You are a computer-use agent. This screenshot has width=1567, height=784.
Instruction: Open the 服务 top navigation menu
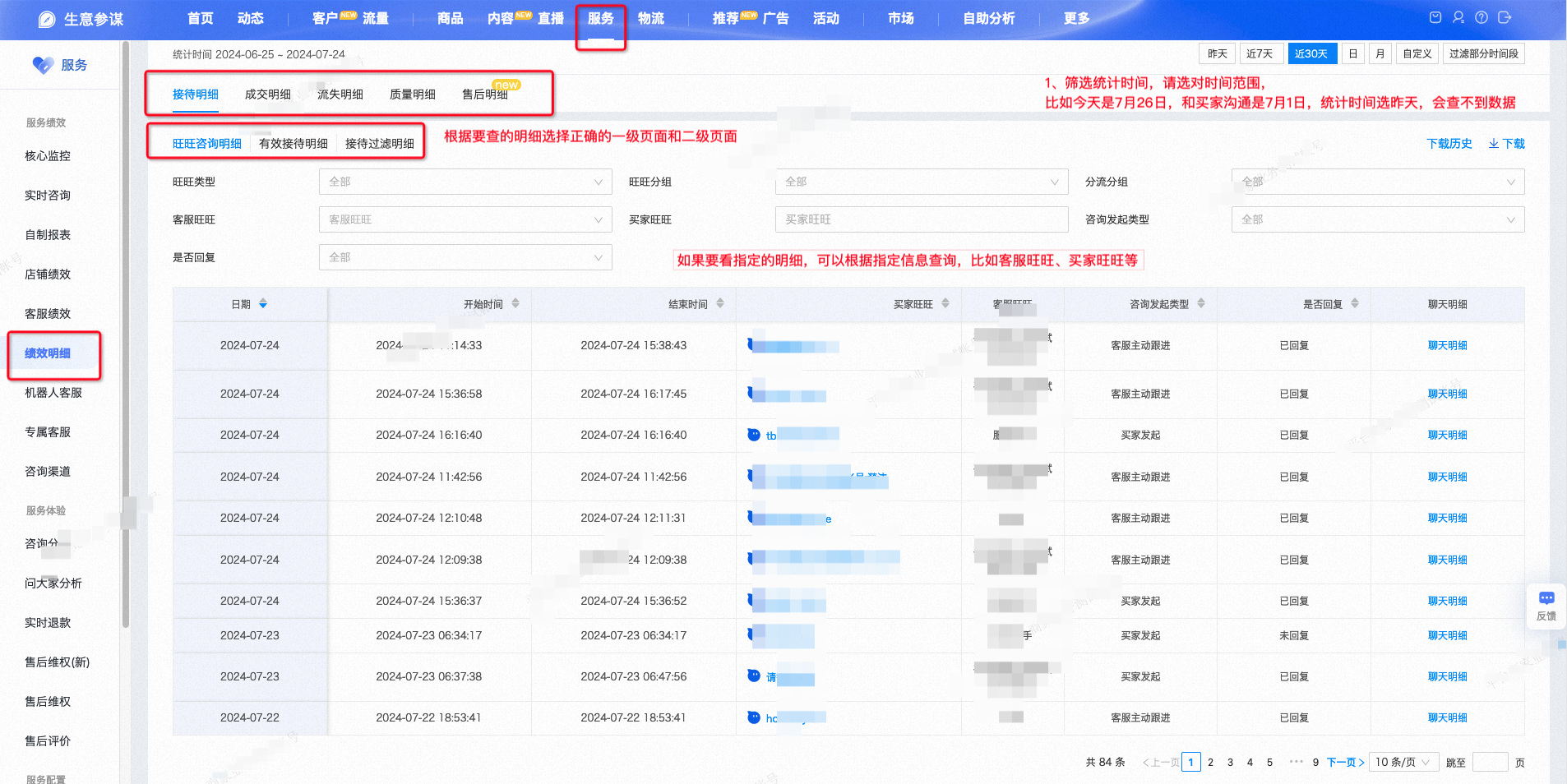click(x=601, y=18)
